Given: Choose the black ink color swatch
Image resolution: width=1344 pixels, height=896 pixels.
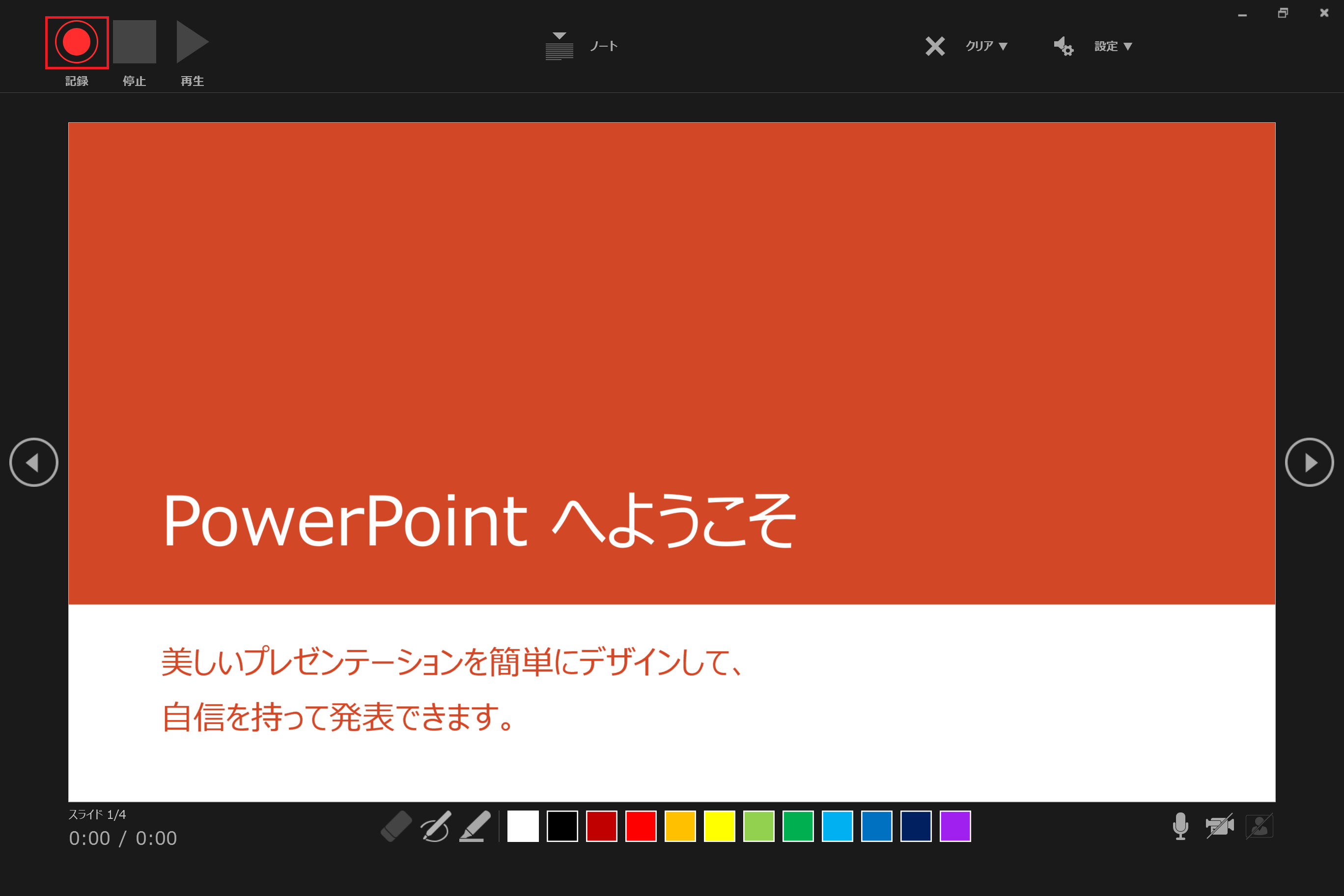Looking at the screenshot, I should (x=562, y=826).
